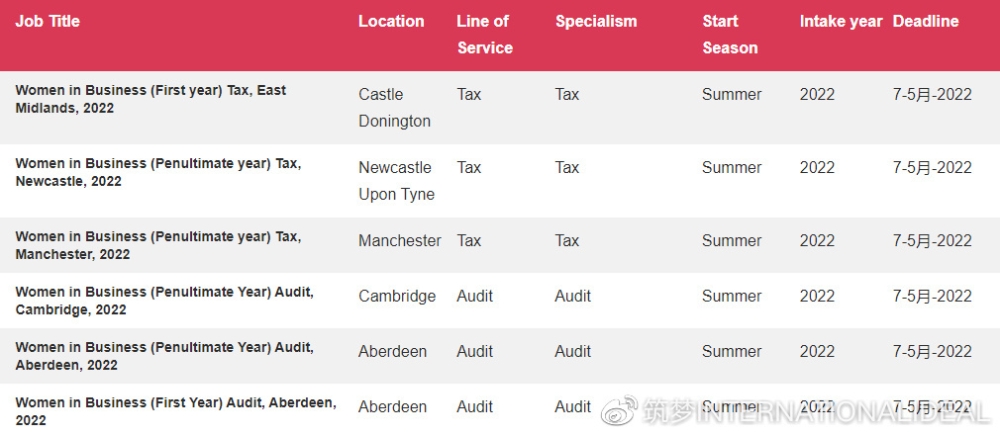This screenshot has width=1000, height=436.
Task: Click the INTERNATIONALIDEAL watermark text
Action: [842, 412]
